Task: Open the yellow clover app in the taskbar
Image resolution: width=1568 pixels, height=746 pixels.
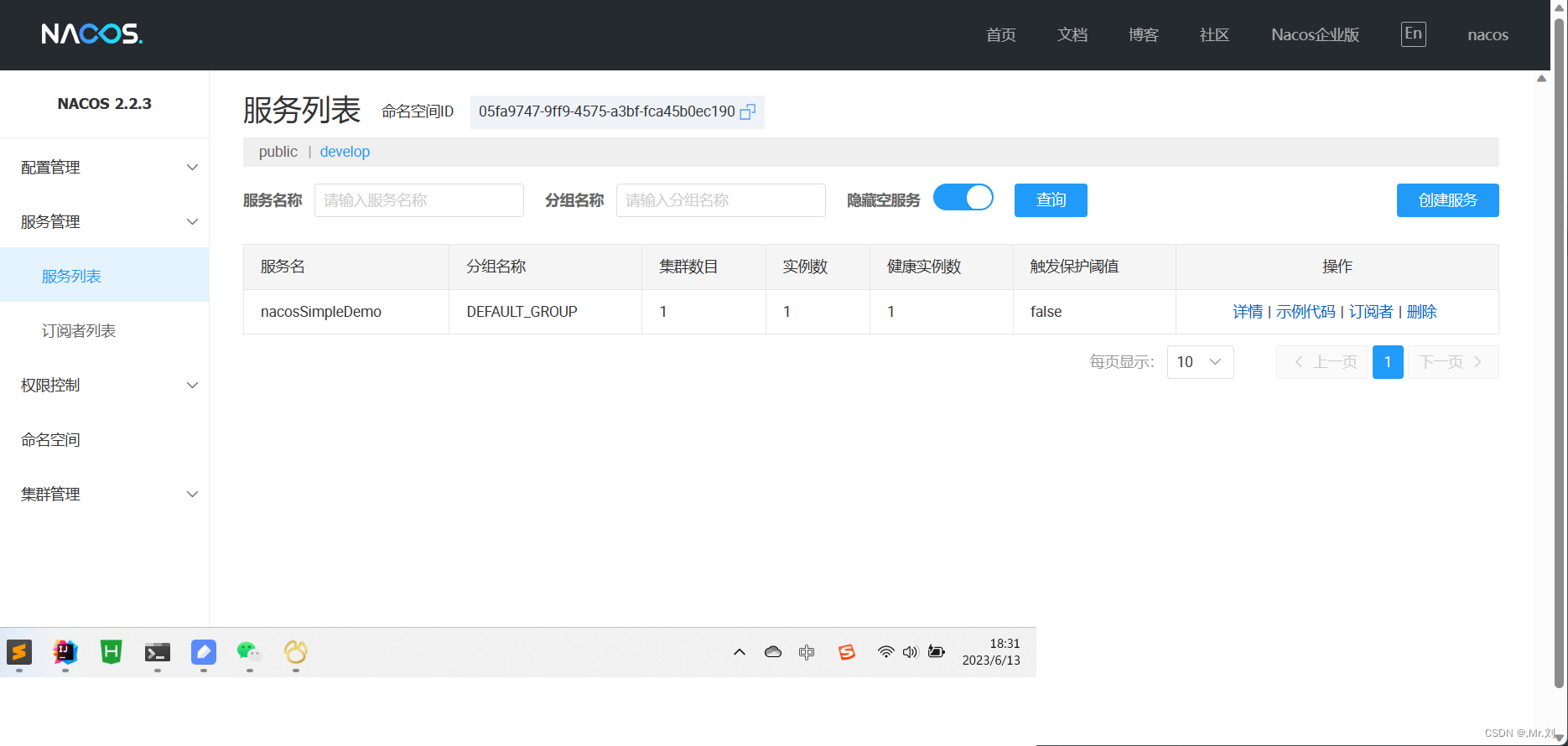Action: pyautogui.click(x=295, y=651)
